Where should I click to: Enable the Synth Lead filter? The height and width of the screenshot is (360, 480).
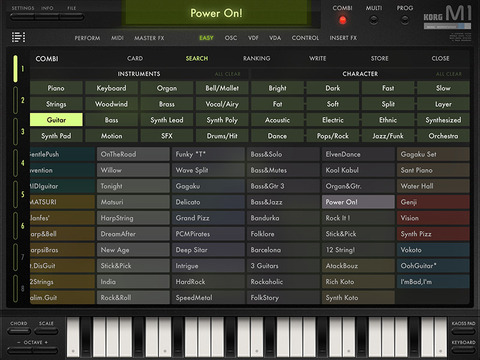[167, 120]
